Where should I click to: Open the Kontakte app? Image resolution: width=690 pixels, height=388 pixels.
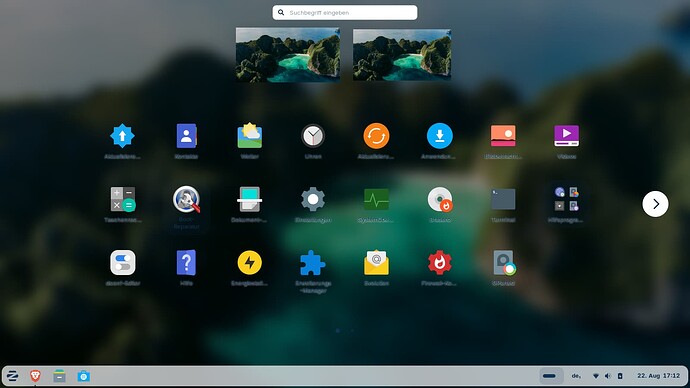coord(186,136)
